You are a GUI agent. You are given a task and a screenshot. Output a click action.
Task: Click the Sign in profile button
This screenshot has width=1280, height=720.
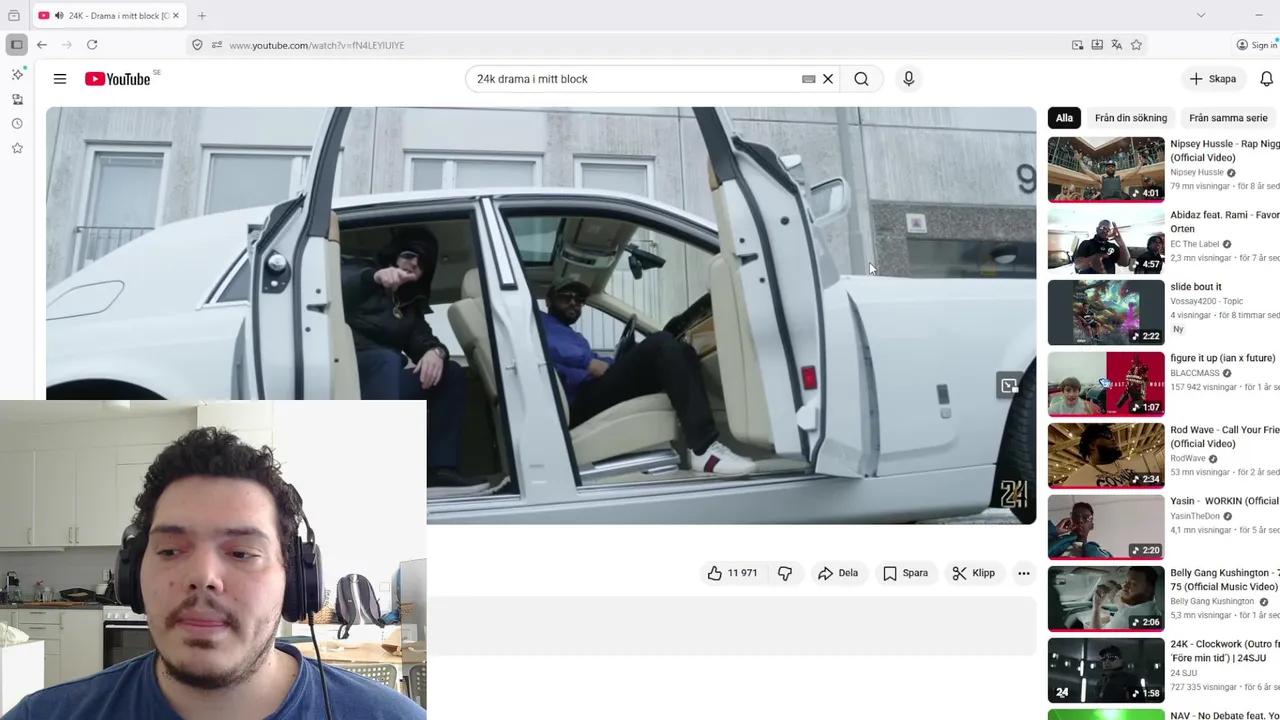pyautogui.click(x=1257, y=45)
